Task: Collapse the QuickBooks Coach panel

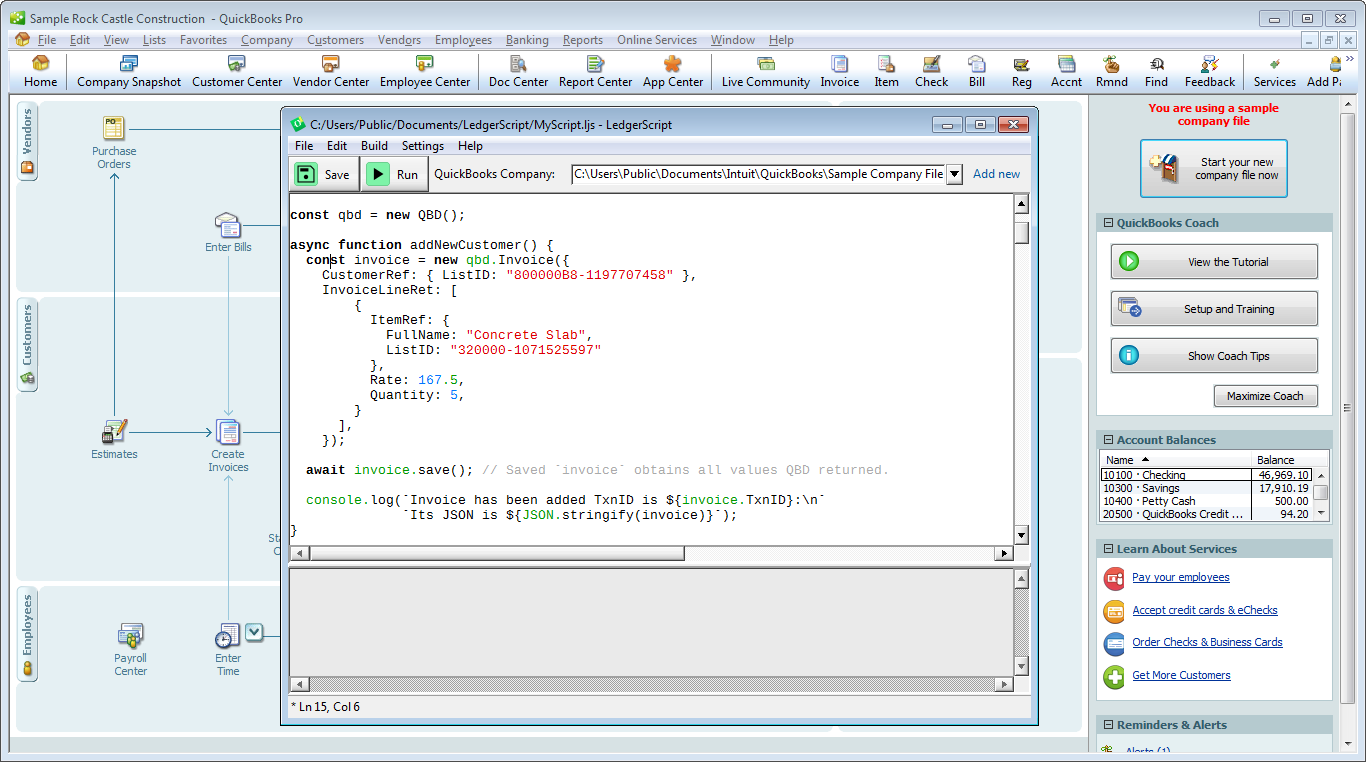Action: (1108, 223)
